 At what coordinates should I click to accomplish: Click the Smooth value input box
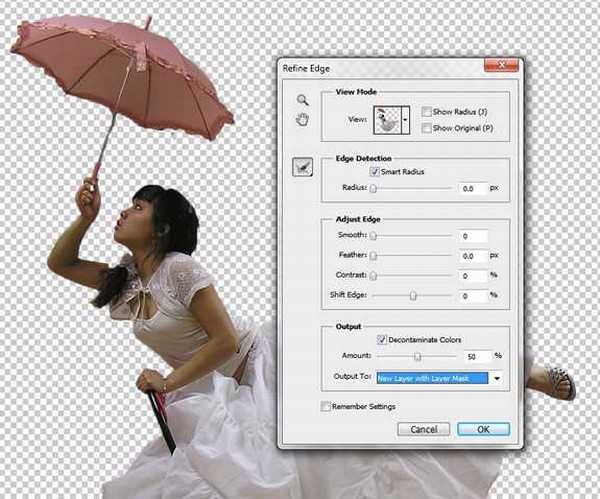pos(470,236)
